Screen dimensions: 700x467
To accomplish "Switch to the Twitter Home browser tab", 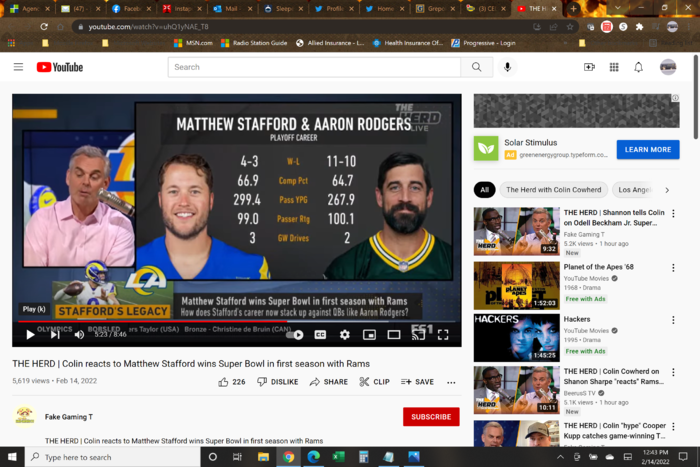I will point(383,8).
